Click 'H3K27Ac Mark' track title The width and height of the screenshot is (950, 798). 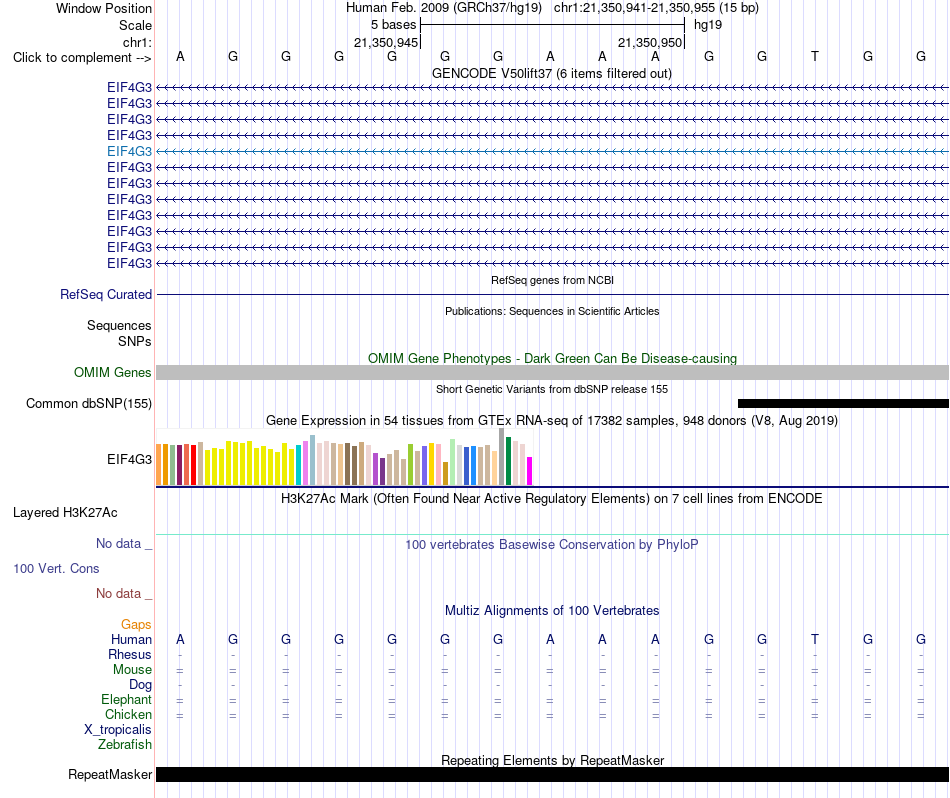tap(552, 498)
